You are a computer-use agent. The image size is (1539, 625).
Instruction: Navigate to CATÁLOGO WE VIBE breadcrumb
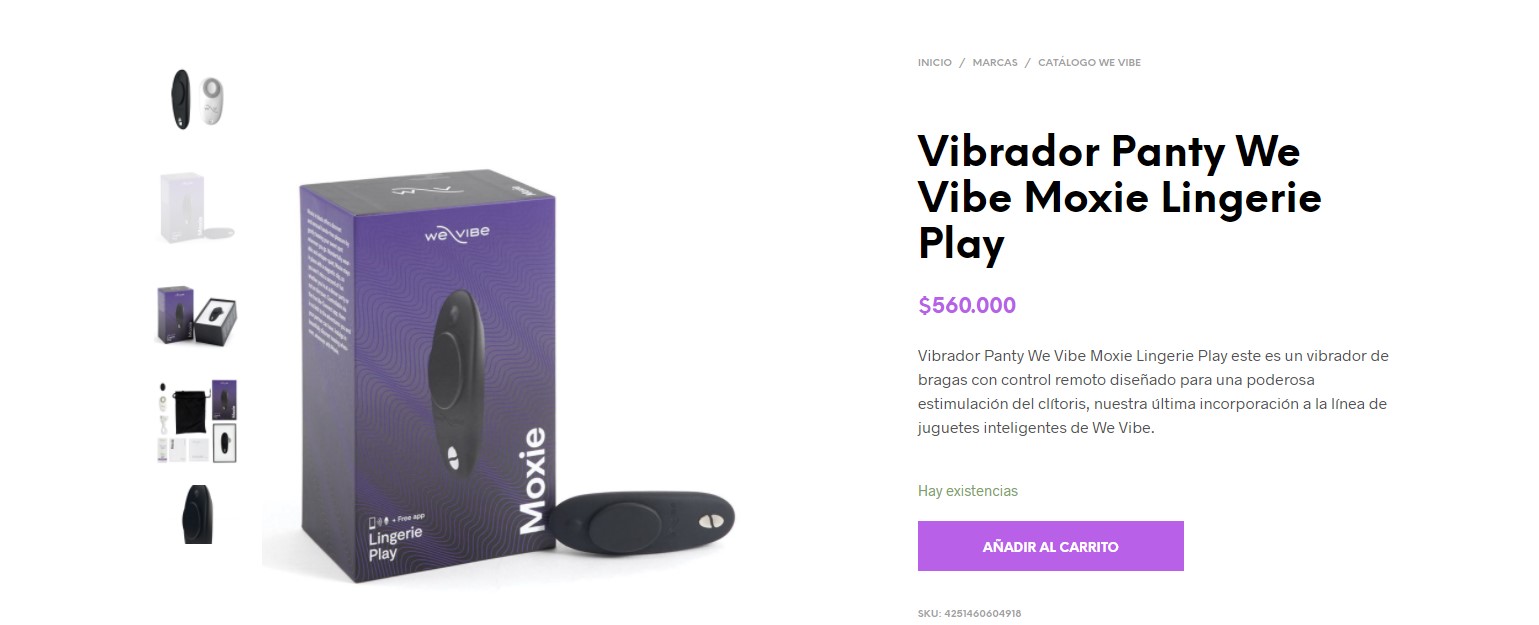click(1089, 62)
